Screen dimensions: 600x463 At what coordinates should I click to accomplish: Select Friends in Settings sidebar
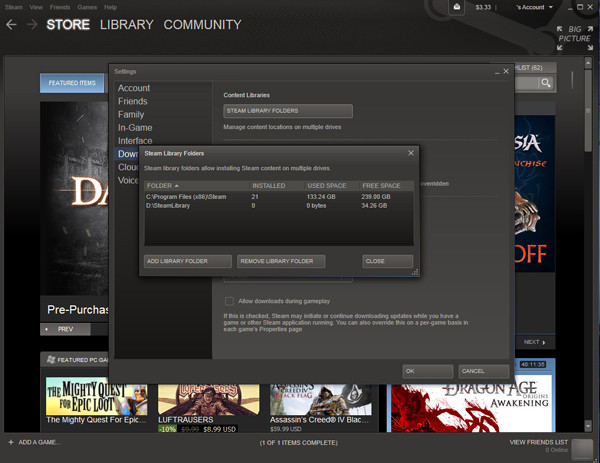pyautogui.click(x=132, y=101)
